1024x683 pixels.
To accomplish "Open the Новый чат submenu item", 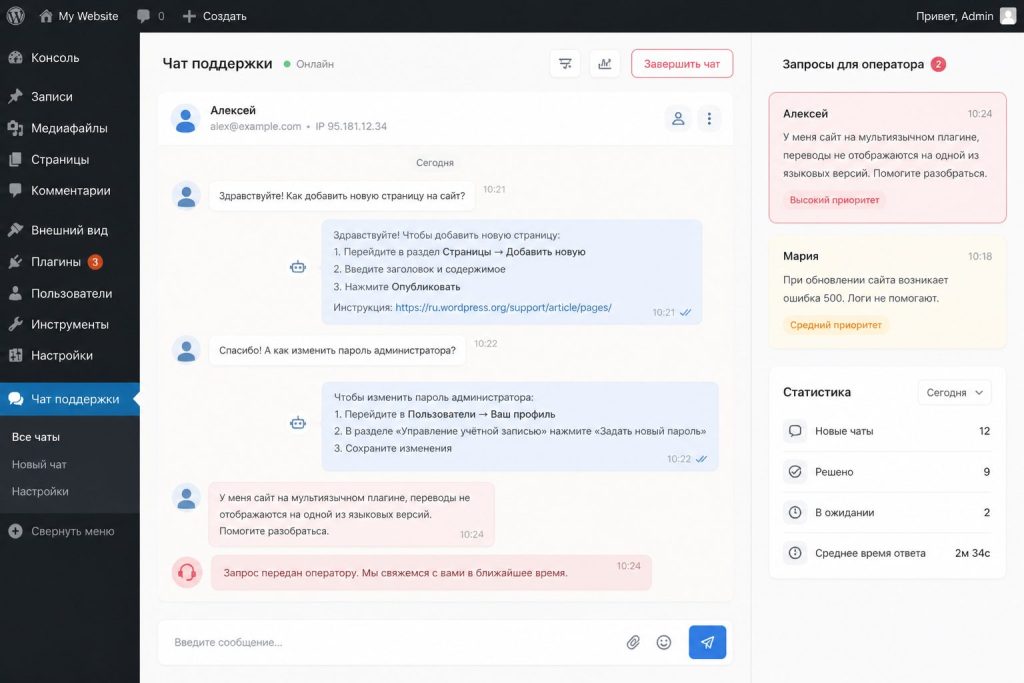I will pyautogui.click(x=39, y=464).
